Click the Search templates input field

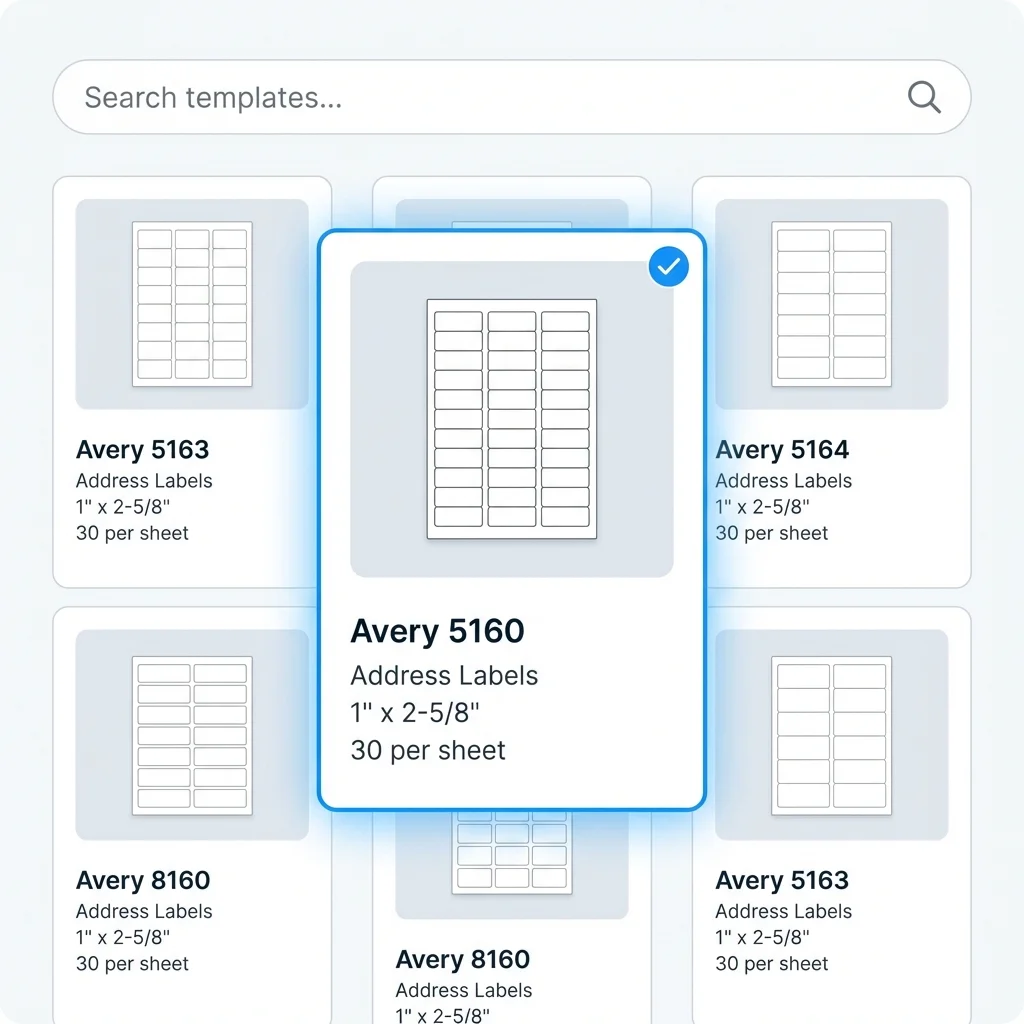(480, 97)
